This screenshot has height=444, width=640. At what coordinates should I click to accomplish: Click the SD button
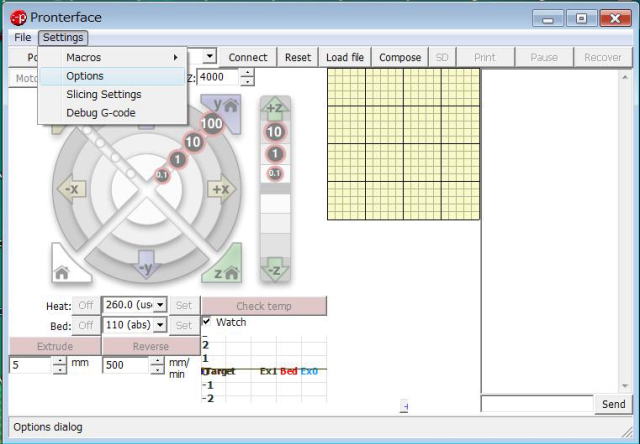tap(442, 58)
